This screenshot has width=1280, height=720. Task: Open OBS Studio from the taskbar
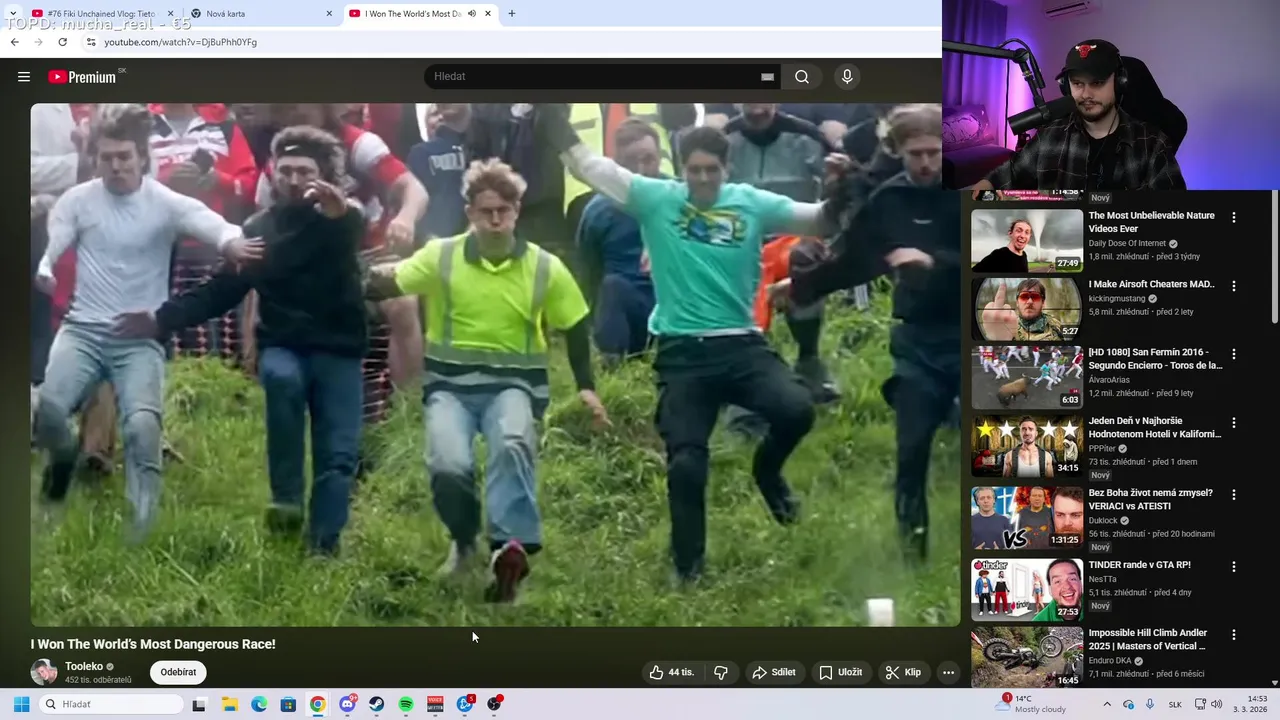(494, 704)
